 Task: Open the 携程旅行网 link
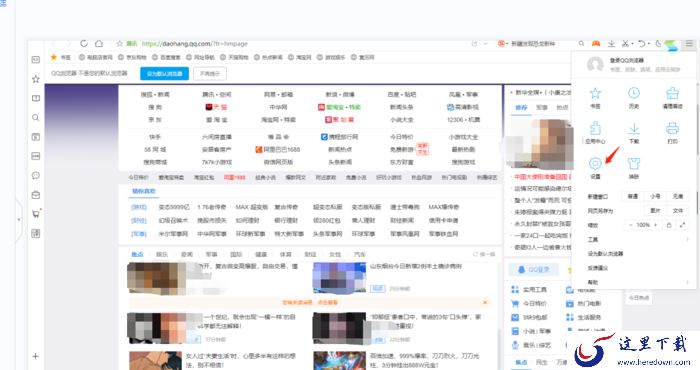(x=339, y=137)
